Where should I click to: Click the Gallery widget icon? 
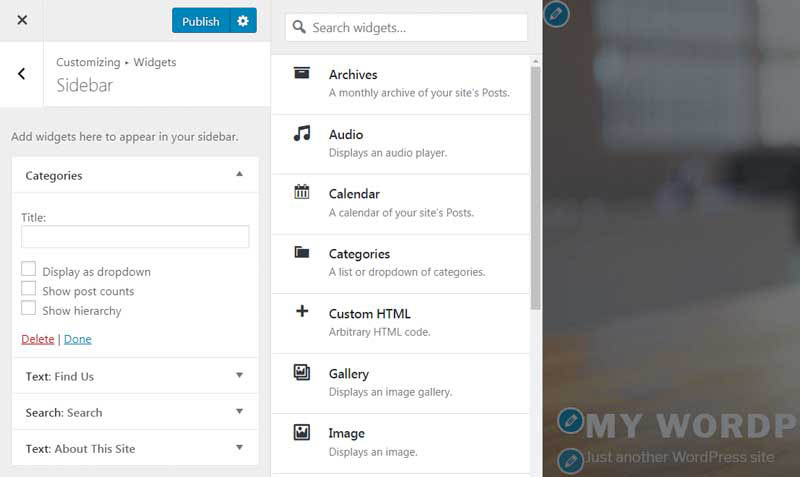[301, 372]
